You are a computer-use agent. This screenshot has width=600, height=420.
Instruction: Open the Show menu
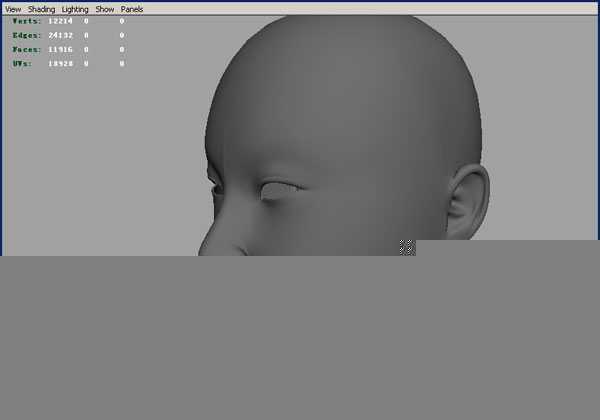(x=105, y=9)
